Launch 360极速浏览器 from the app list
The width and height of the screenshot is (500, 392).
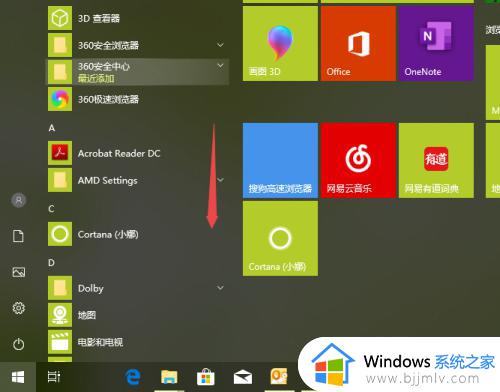60,99
